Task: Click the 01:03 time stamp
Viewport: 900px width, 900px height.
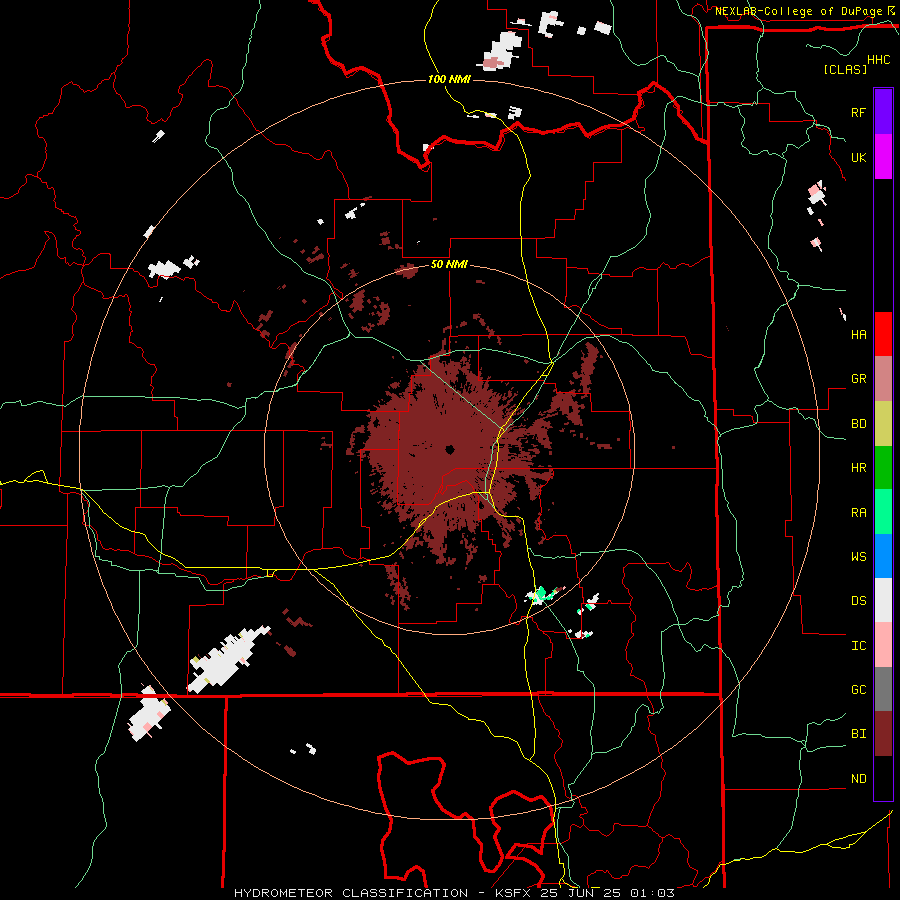Action: tap(653, 893)
